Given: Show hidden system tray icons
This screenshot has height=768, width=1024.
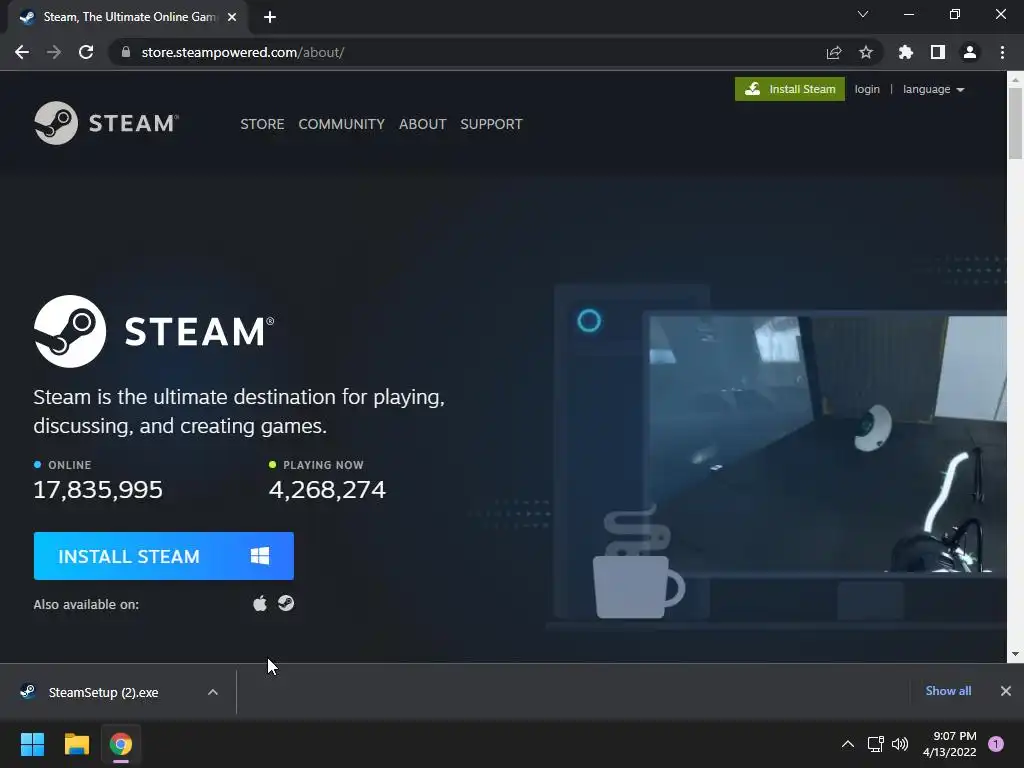Looking at the screenshot, I should click(x=848, y=744).
